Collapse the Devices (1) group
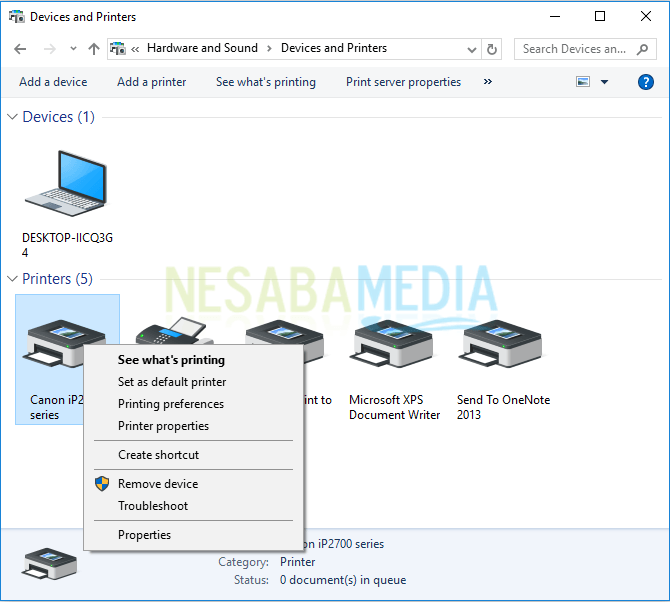 point(12,116)
